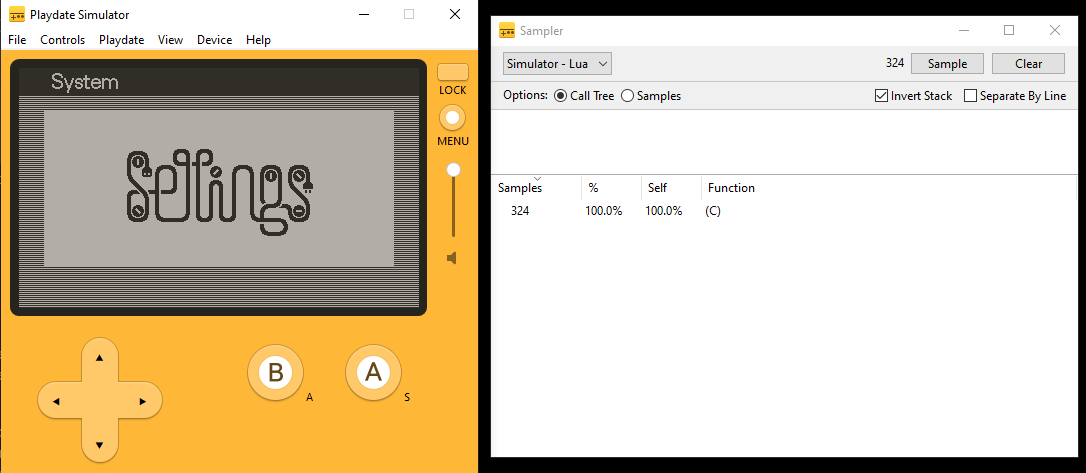
Task: Click the round MENU button
Action: point(452,118)
